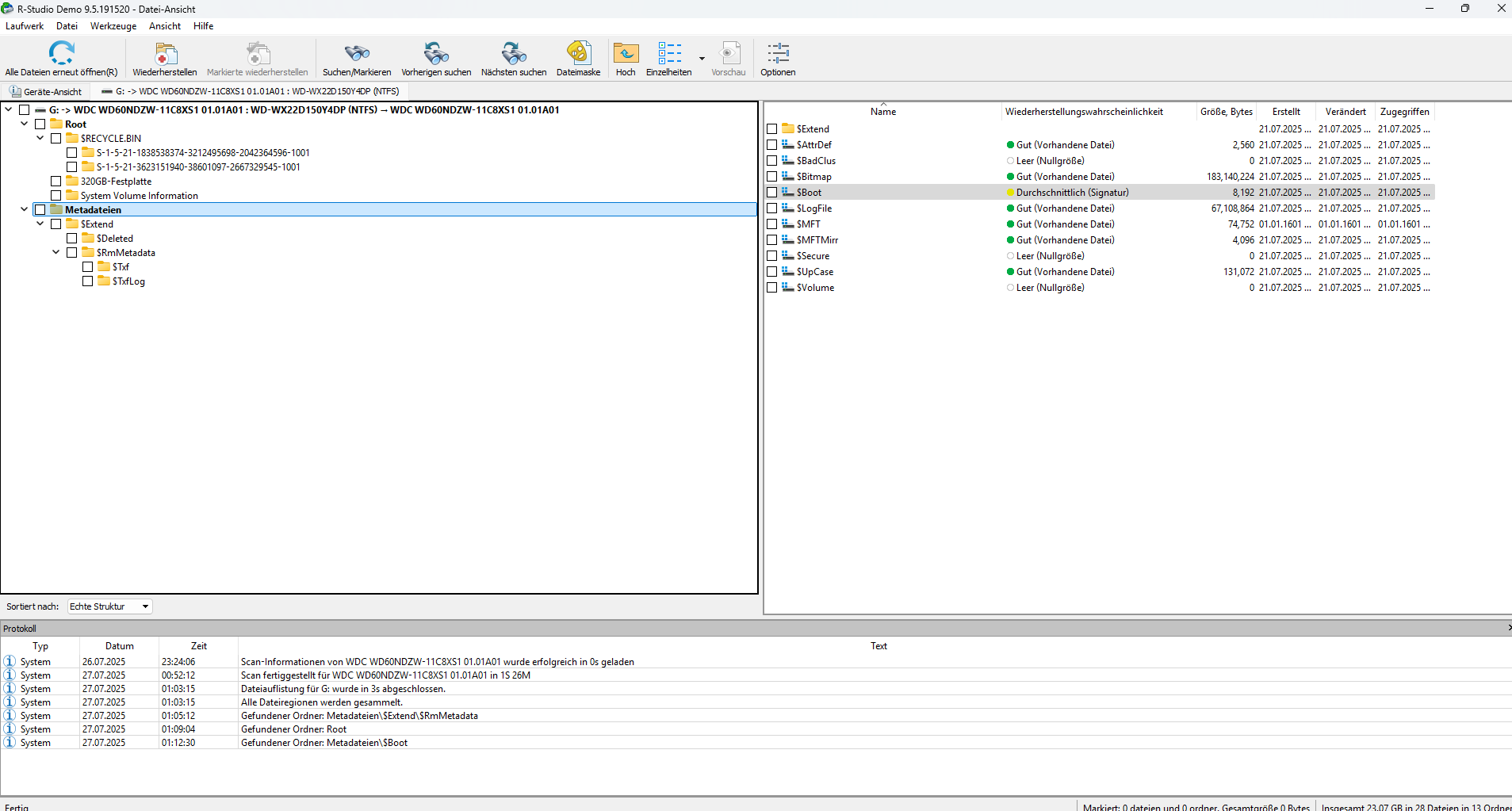Open the Datei menu
The image size is (1512, 811).
67,26
